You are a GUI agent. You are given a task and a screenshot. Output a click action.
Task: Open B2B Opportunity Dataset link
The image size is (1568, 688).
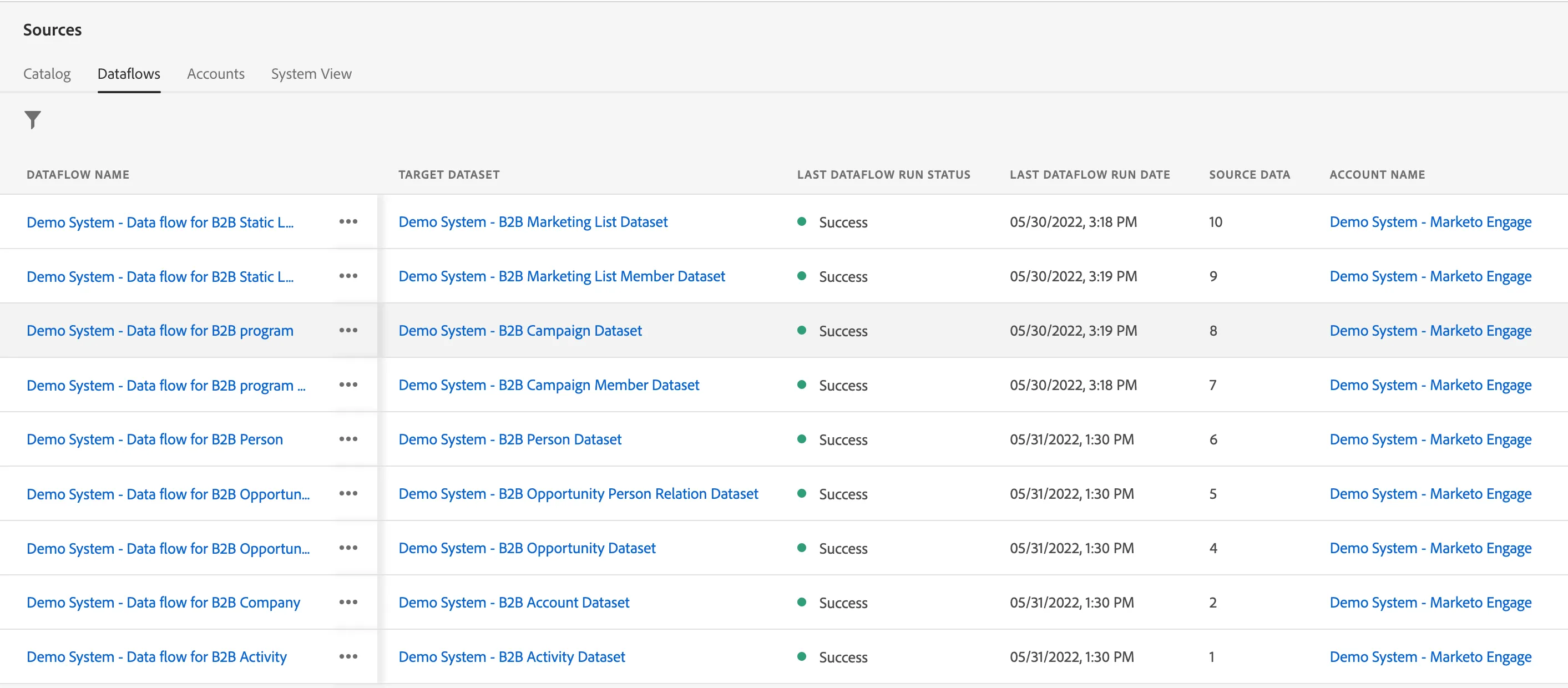[527, 549]
